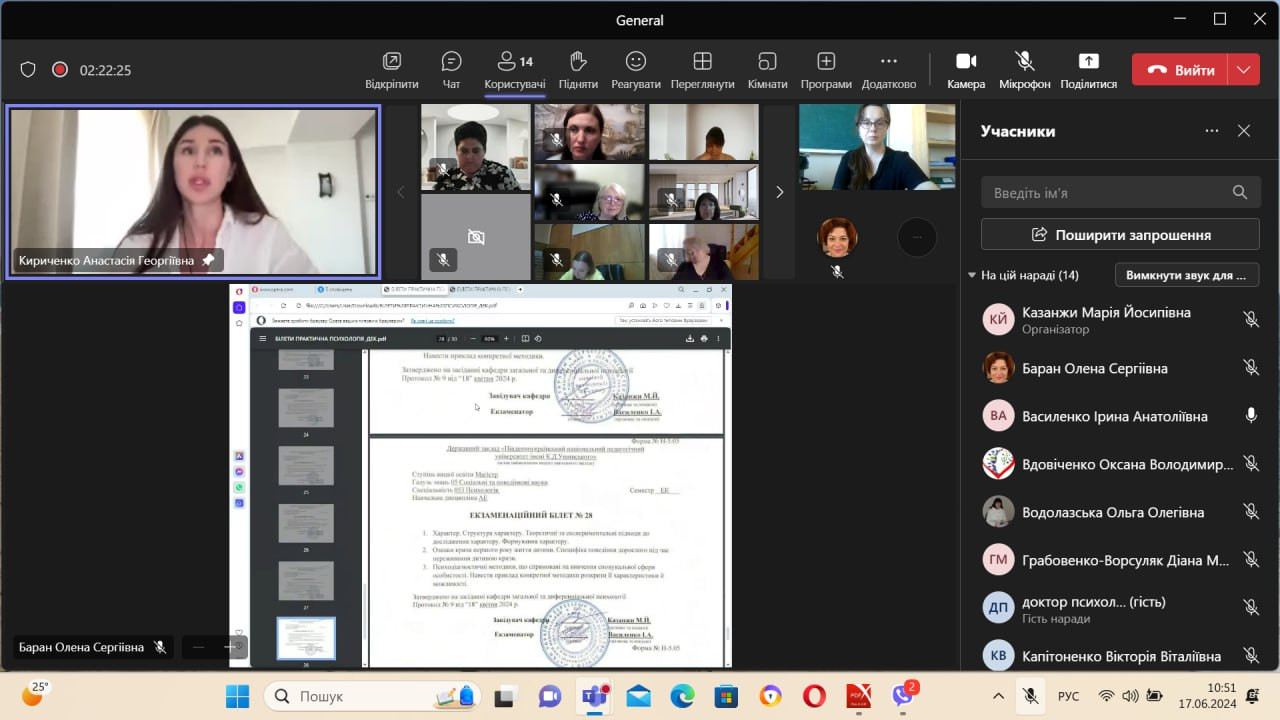Open the Переглянути view options menu
The image size is (1280, 720).
pos(703,70)
